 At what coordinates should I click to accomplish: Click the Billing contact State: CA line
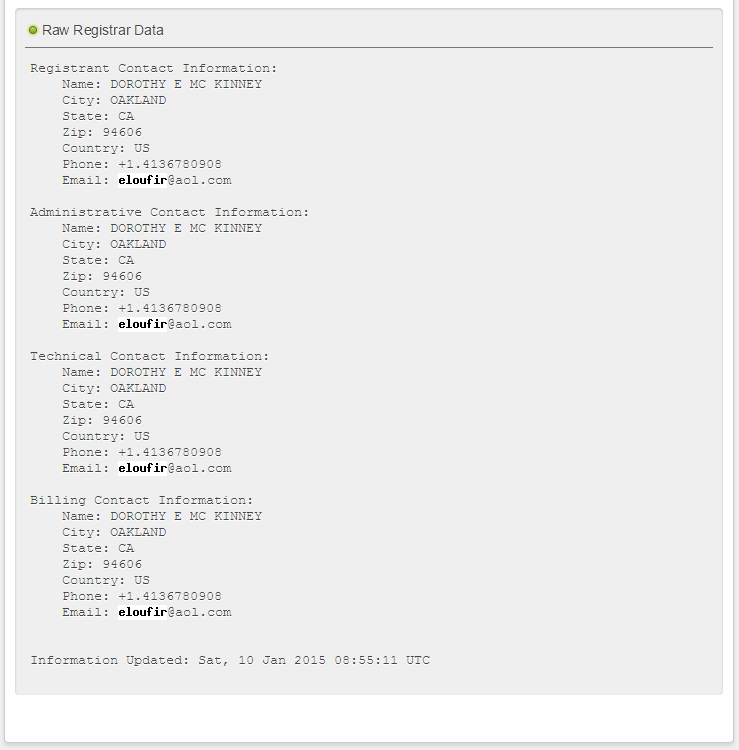(98, 548)
